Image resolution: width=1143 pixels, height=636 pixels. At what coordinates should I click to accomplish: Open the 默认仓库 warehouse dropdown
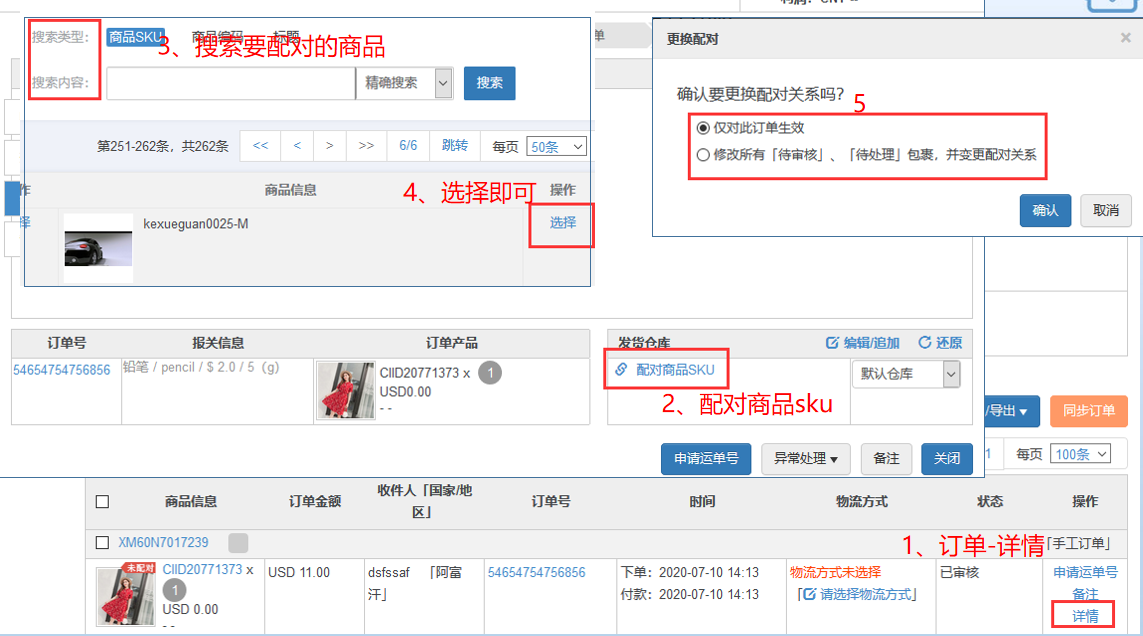[906, 374]
